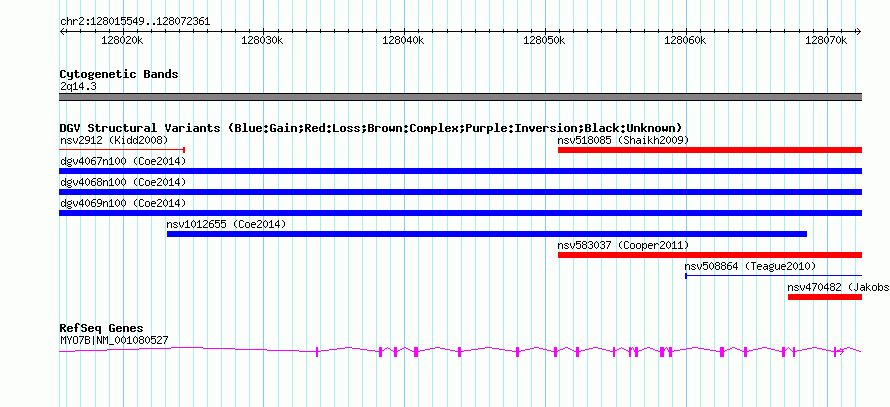The height and width of the screenshot is (407, 890).
Task: Click the MYO7B gene direction arrow near the end
Action: 841,351
